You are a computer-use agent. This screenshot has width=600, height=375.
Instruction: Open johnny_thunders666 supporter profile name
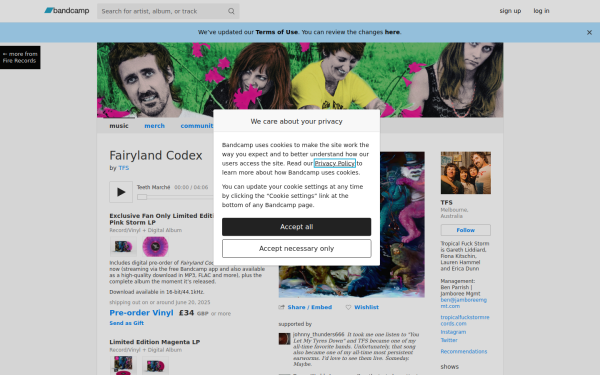pyautogui.click(x=318, y=334)
